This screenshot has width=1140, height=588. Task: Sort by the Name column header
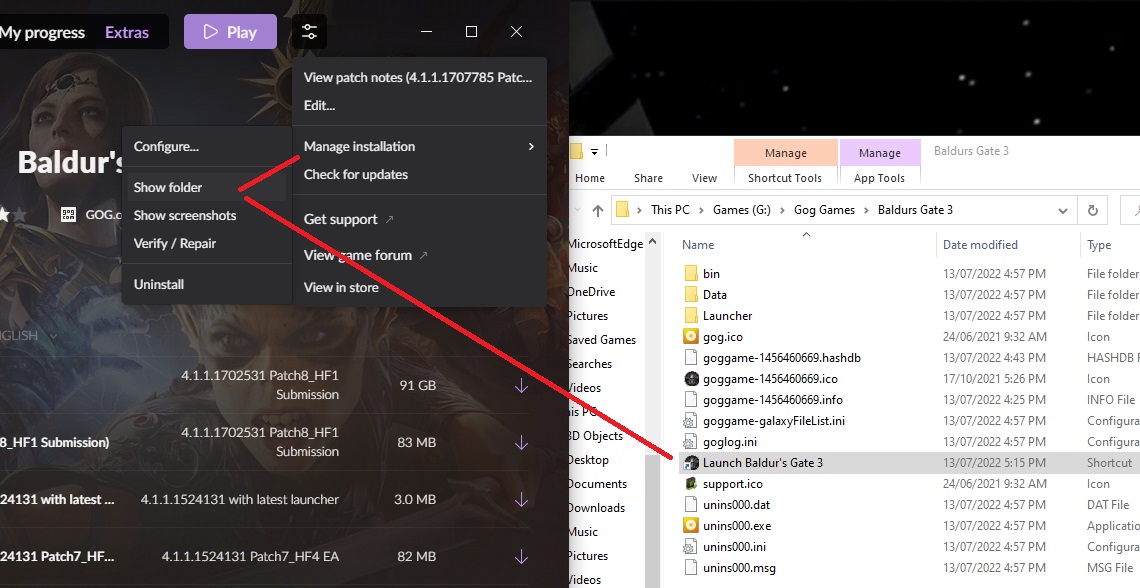tap(698, 245)
